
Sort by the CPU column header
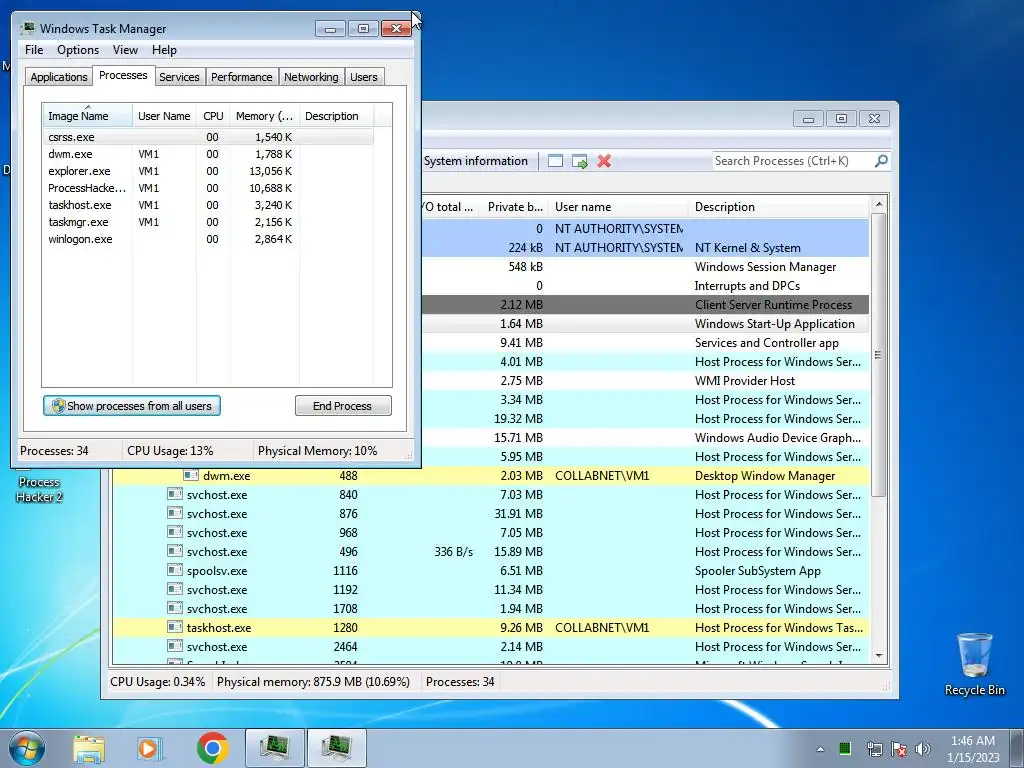click(213, 116)
